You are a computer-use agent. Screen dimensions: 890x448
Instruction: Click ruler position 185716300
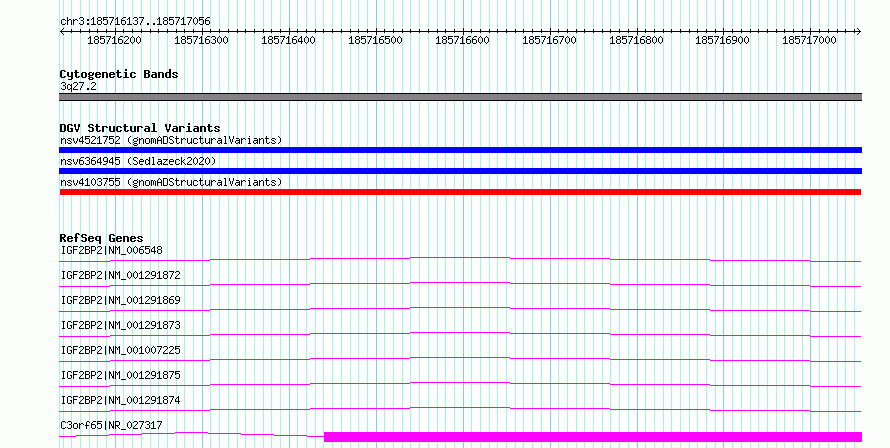[201, 40]
